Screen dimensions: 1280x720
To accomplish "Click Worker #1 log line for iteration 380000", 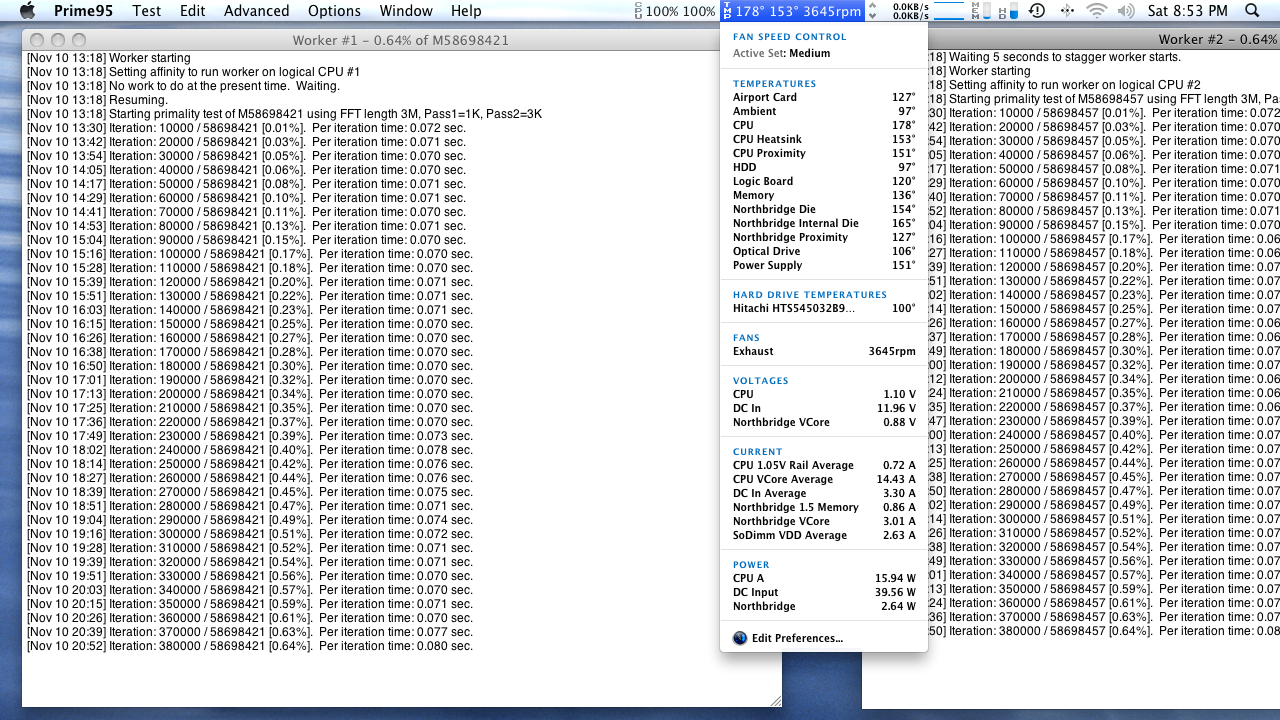I will [250, 646].
